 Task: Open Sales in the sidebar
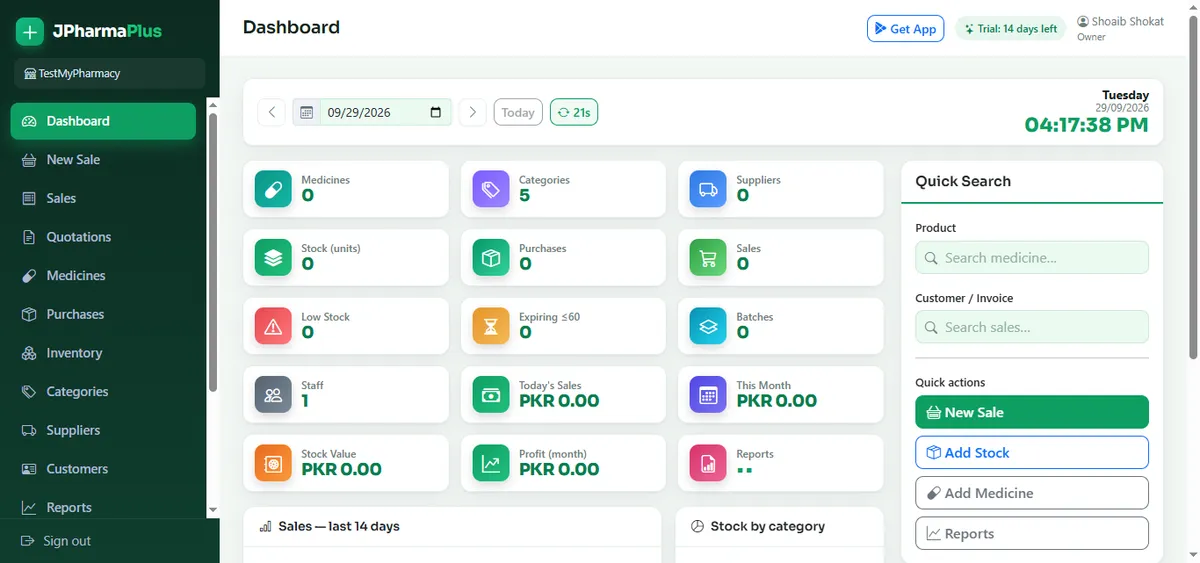click(103, 198)
